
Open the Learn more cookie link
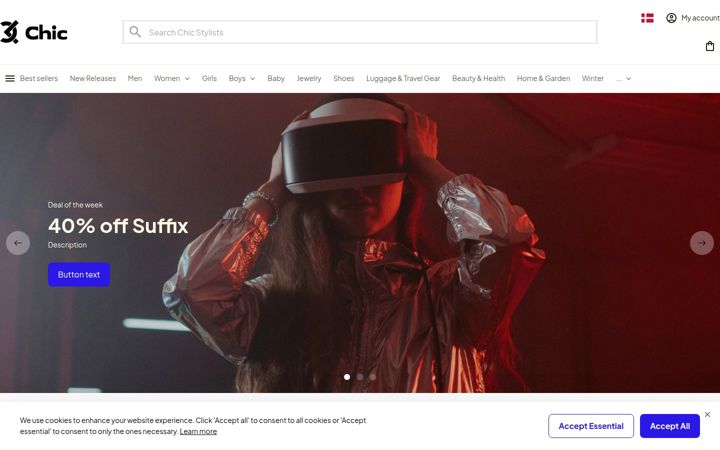click(198, 432)
